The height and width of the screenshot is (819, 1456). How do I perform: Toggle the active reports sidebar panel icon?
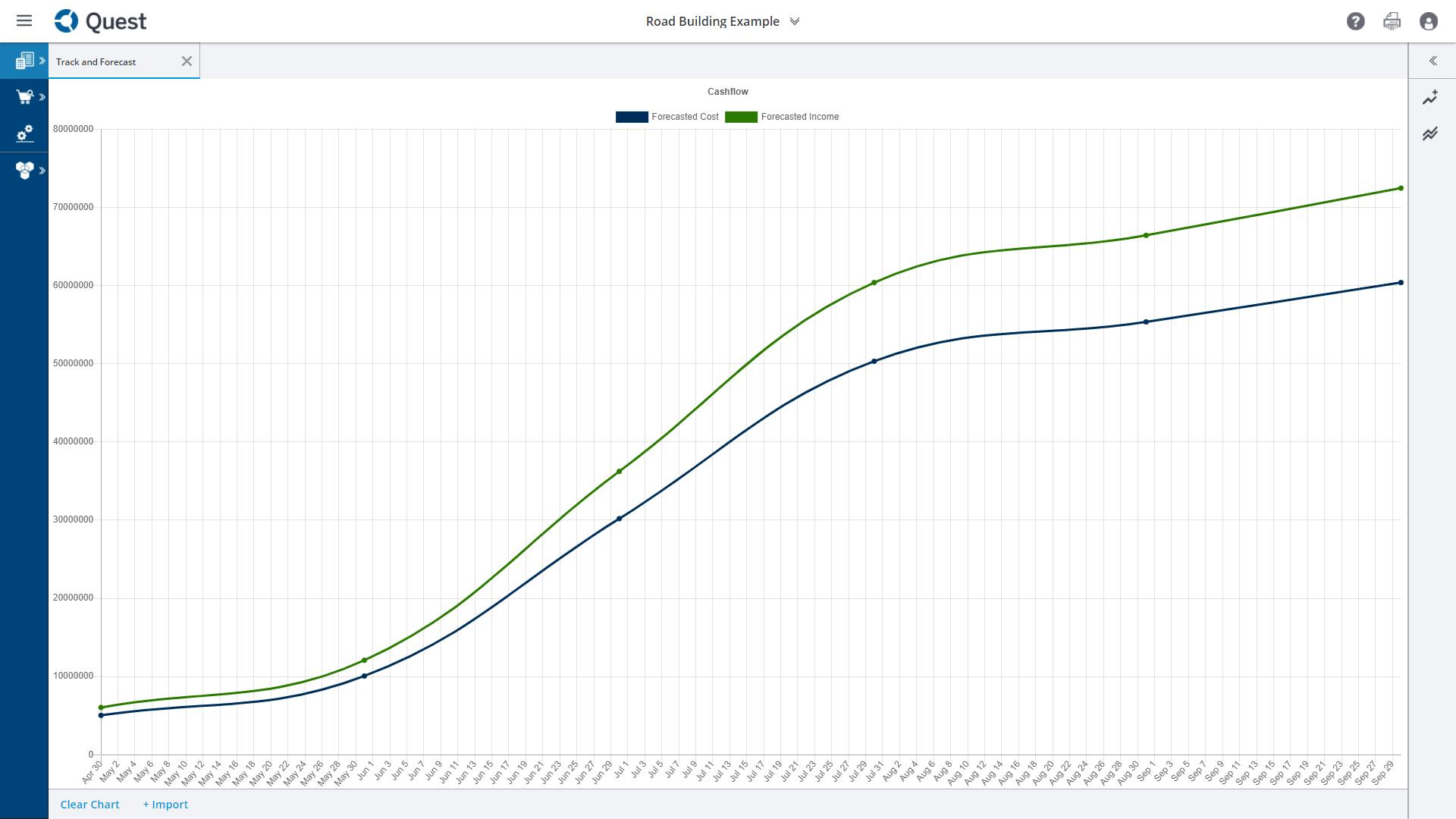coord(25,61)
